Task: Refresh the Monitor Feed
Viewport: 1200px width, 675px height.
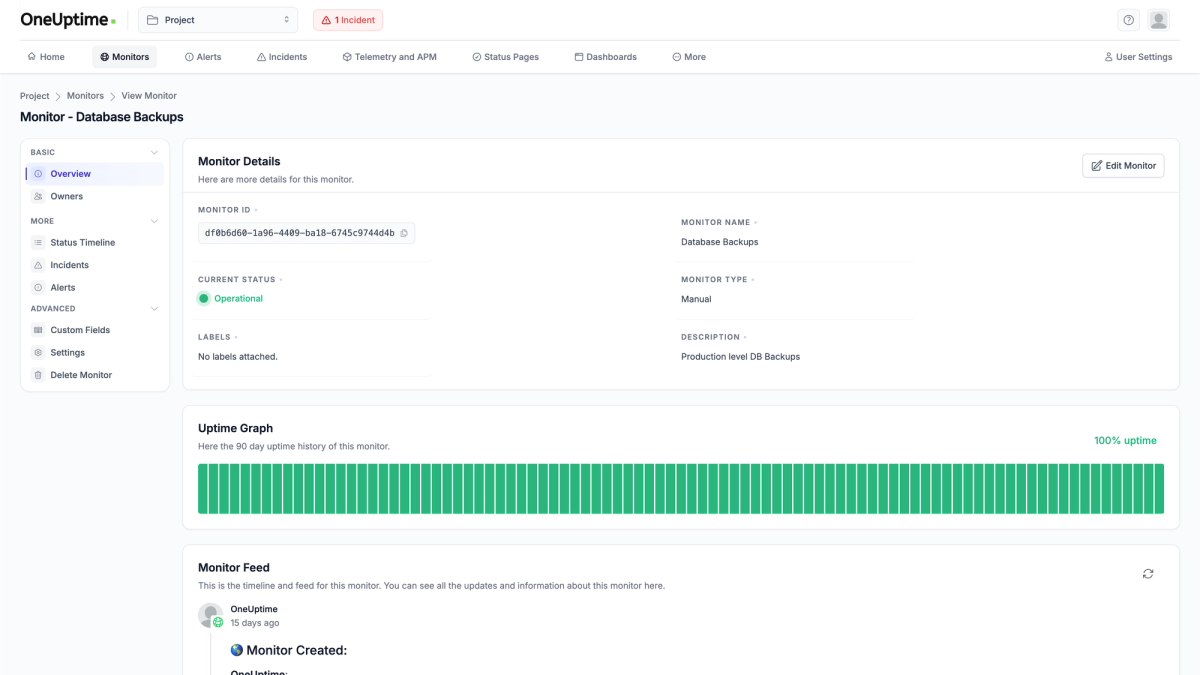Action: pos(1148,574)
